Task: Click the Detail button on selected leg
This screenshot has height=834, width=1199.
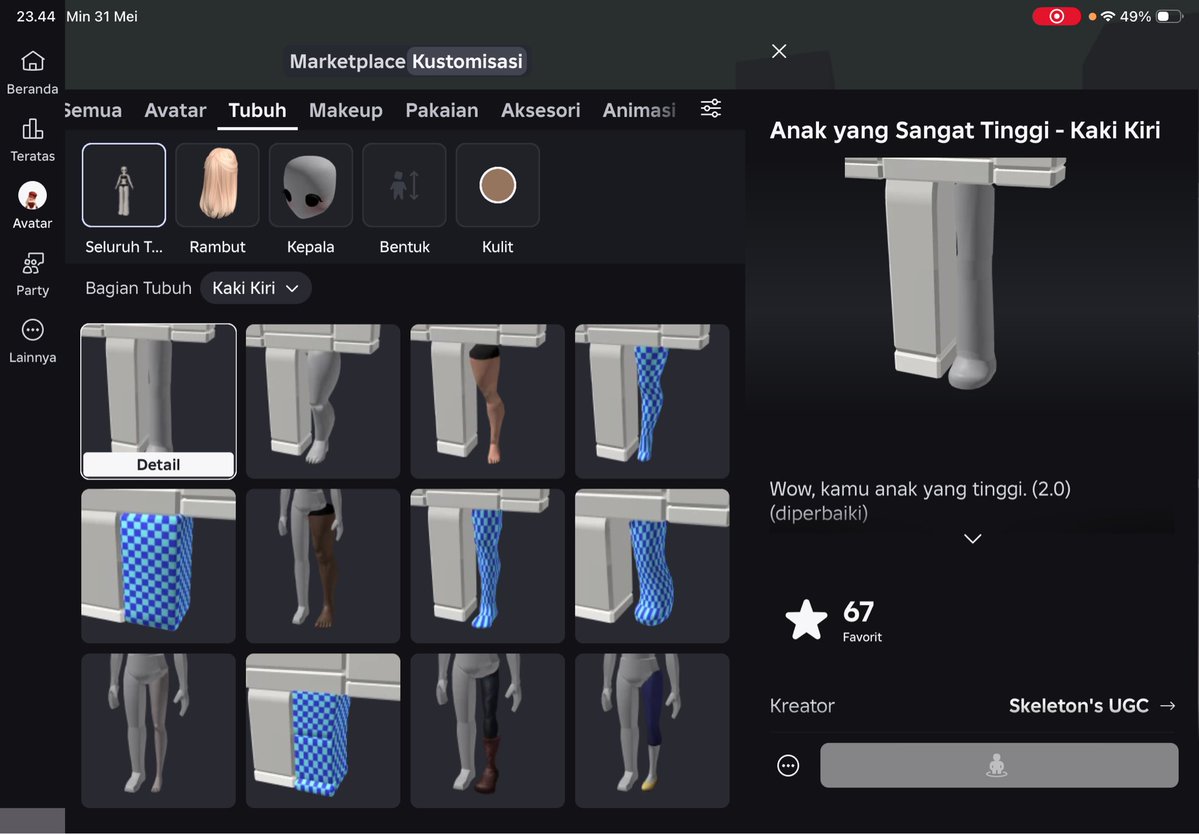Action: (158, 465)
